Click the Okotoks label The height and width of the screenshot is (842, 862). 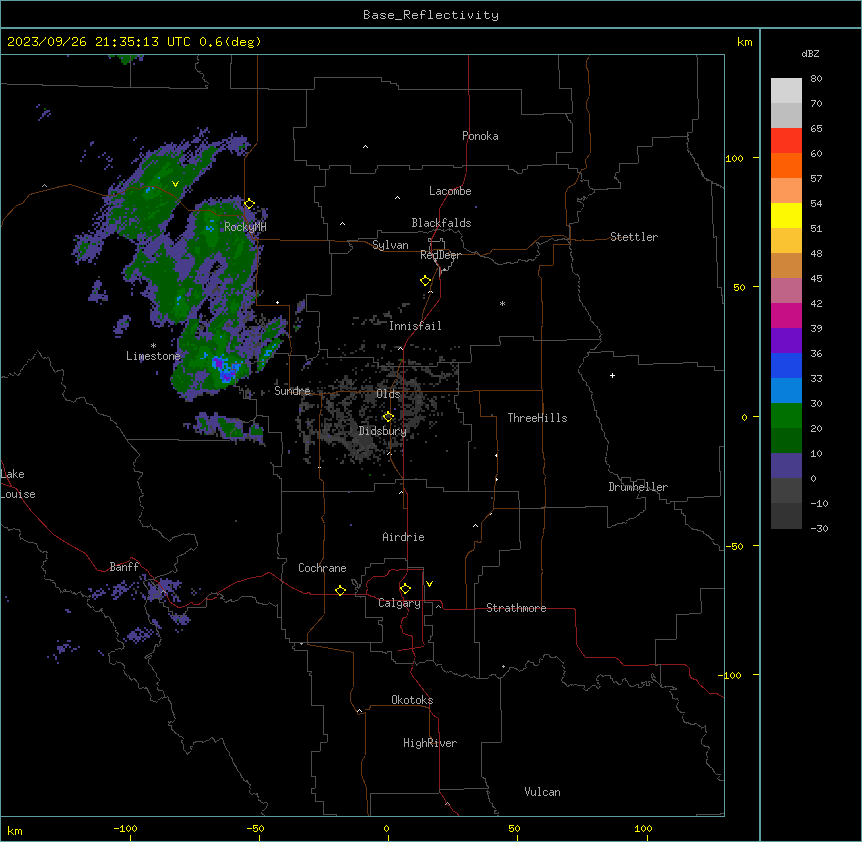pyautogui.click(x=412, y=700)
